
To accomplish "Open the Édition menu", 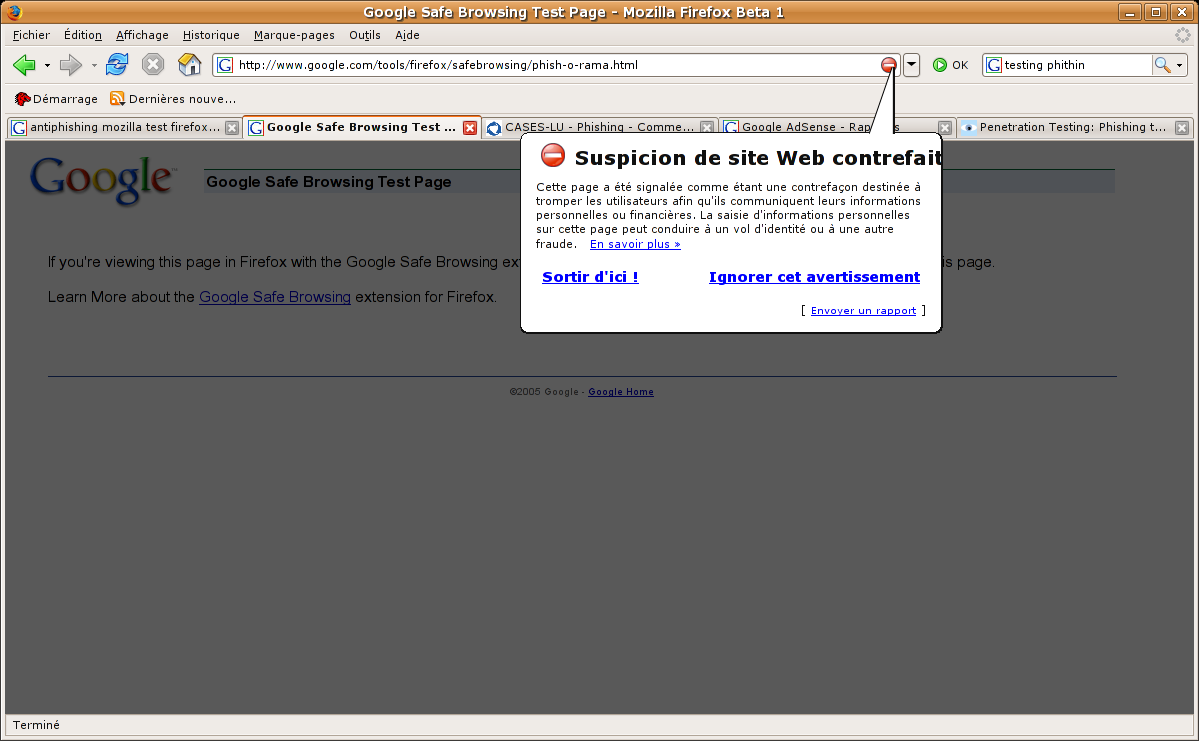I will coord(83,35).
